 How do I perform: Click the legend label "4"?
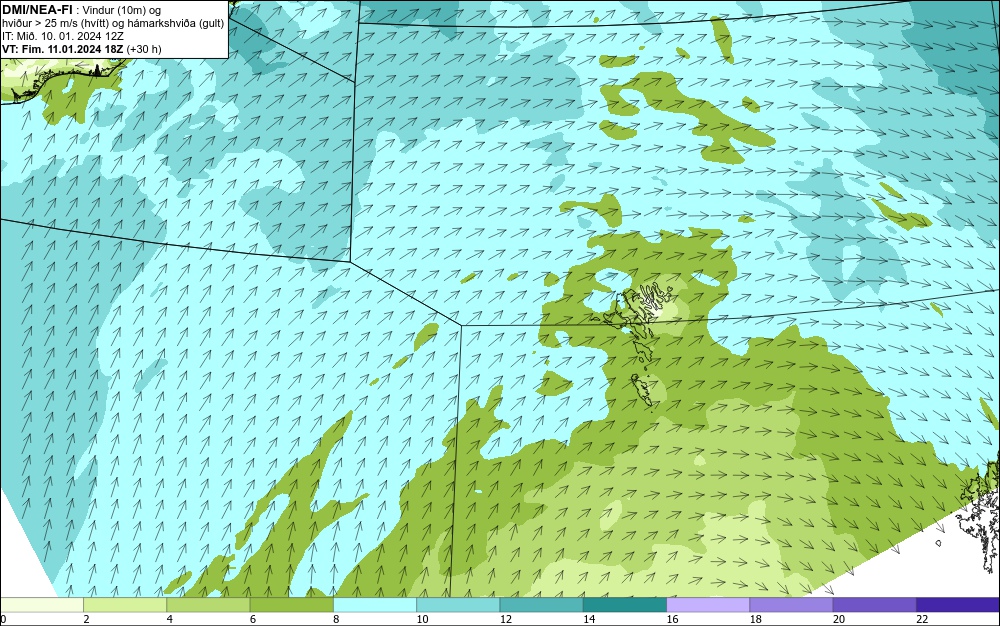tap(170, 620)
